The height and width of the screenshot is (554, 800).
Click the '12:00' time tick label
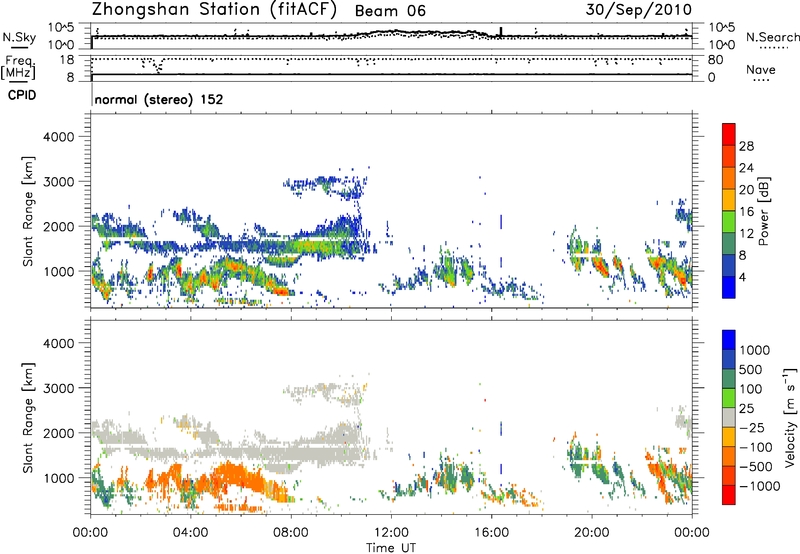[391, 533]
